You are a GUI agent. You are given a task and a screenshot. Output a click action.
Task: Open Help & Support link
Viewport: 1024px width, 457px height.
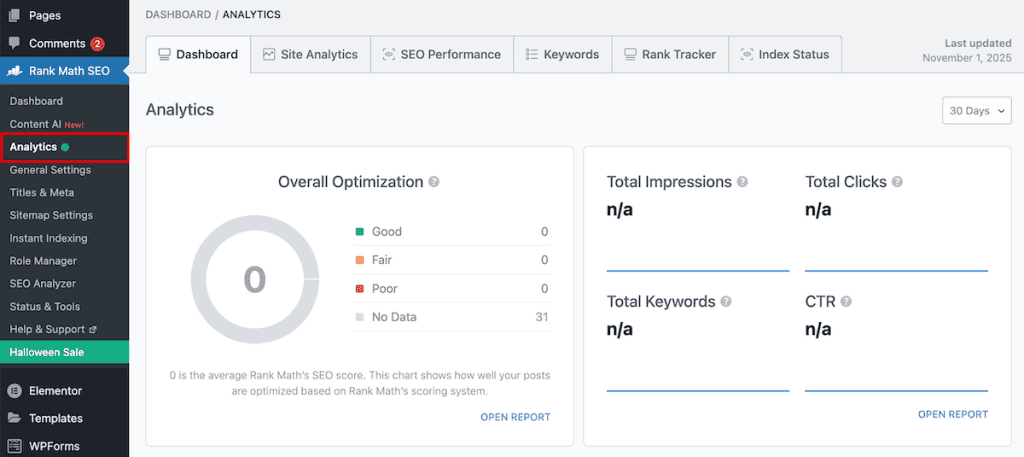pos(53,330)
